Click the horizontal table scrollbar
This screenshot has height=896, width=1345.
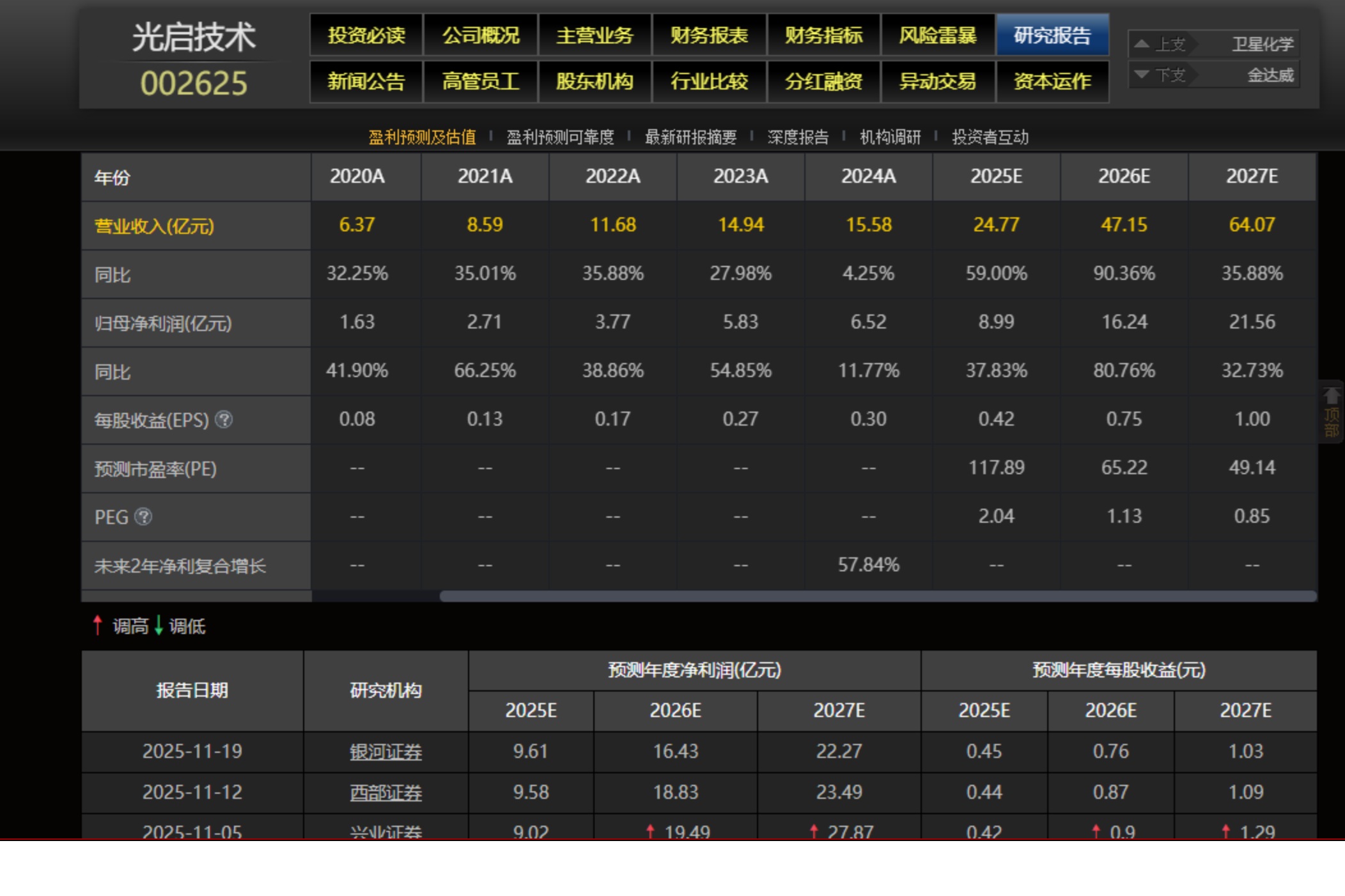(x=877, y=596)
